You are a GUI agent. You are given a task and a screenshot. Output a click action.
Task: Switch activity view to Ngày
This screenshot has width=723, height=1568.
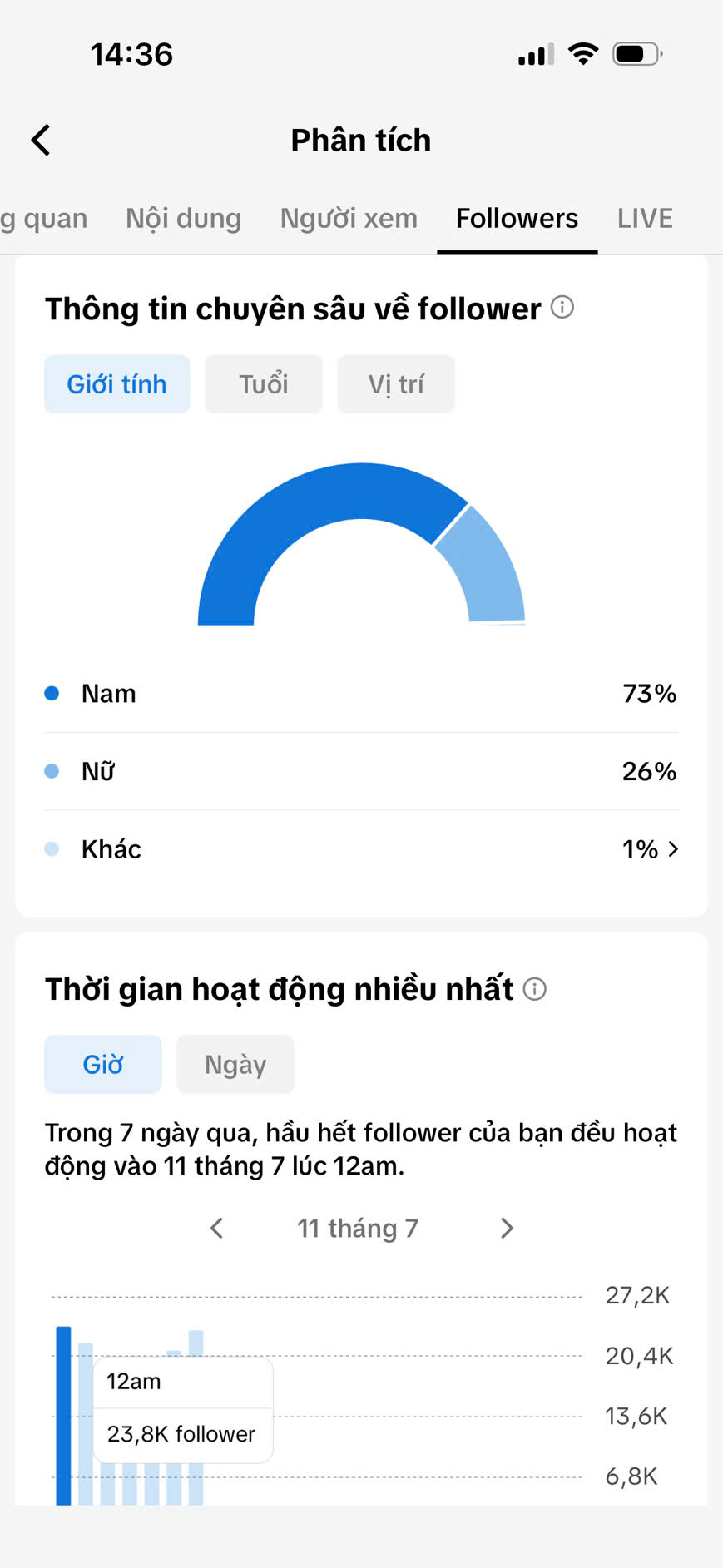(235, 1064)
